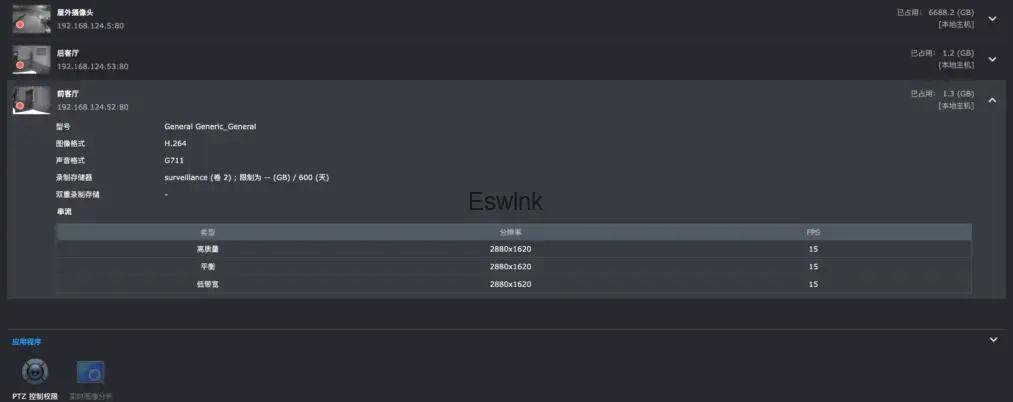The image size is (1013, 402).
Task: Click the red recording dot on 屋外摄像头
Action: pos(20,24)
